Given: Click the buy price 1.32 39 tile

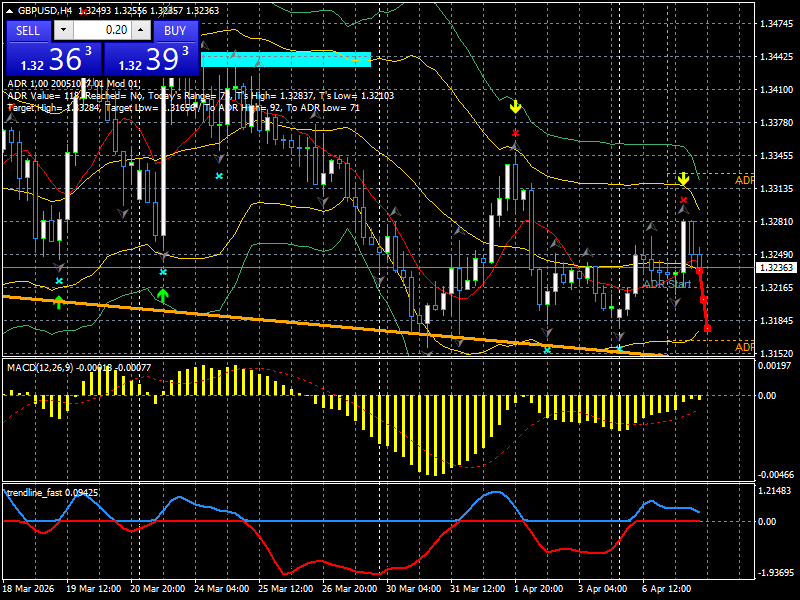Looking at the screenshot, I should (151, 59).
